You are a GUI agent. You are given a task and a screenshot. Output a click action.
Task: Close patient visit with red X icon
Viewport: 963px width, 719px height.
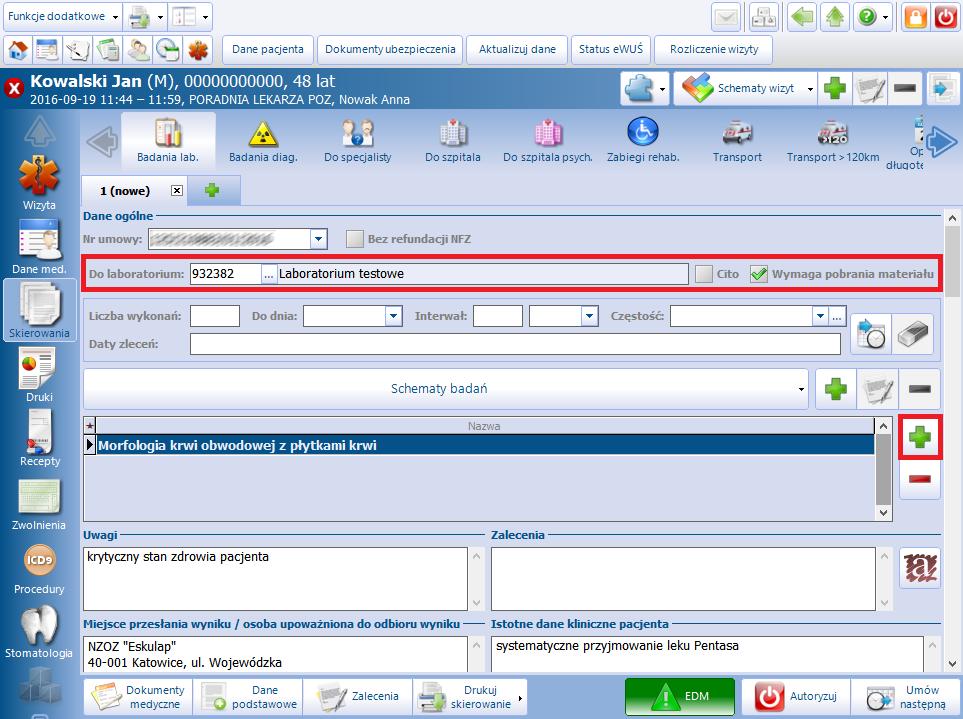[x=14, y=88]
